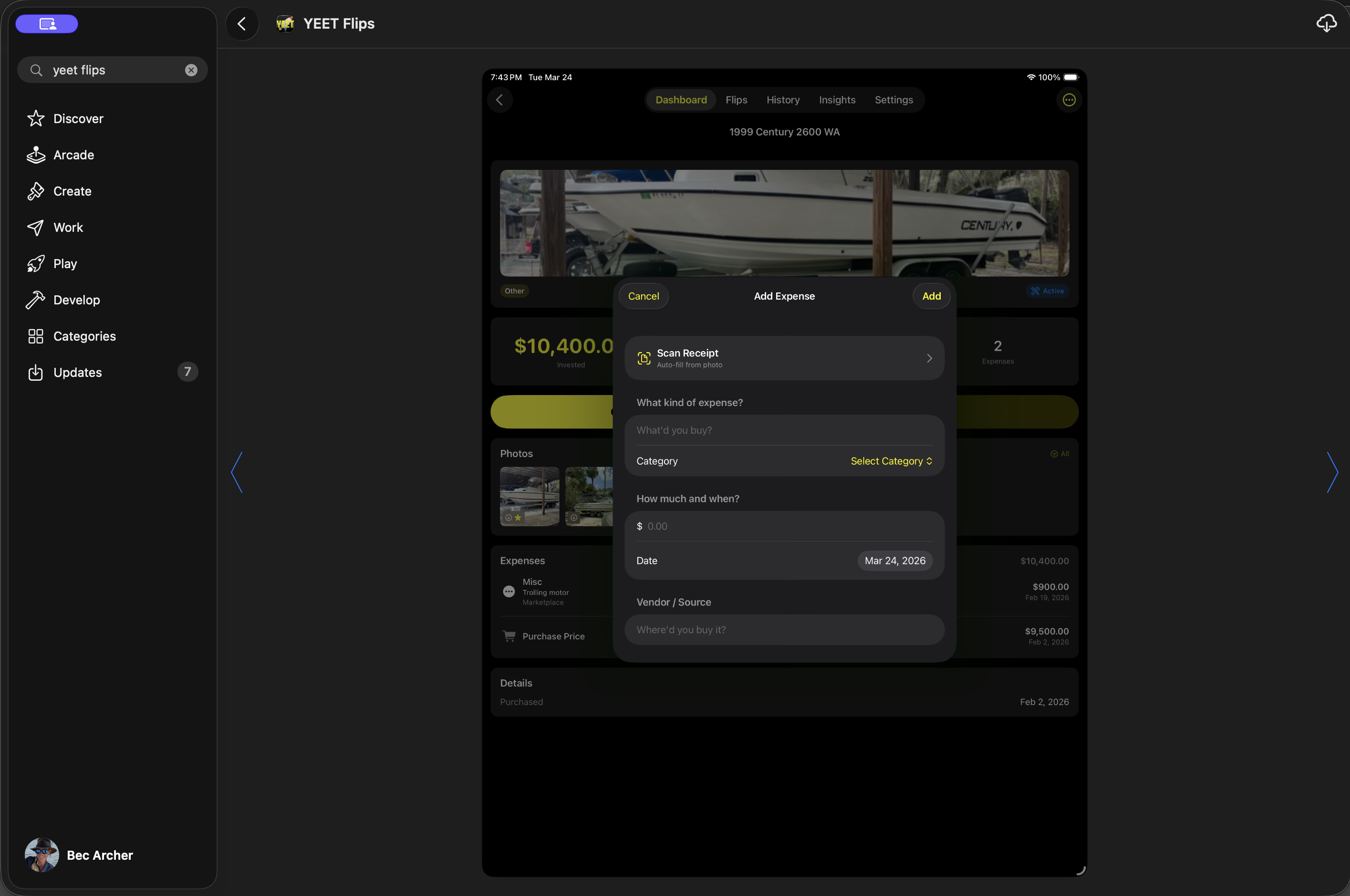
Task: Cancel the Add Expense dialog
Action: tap(644, 296)
